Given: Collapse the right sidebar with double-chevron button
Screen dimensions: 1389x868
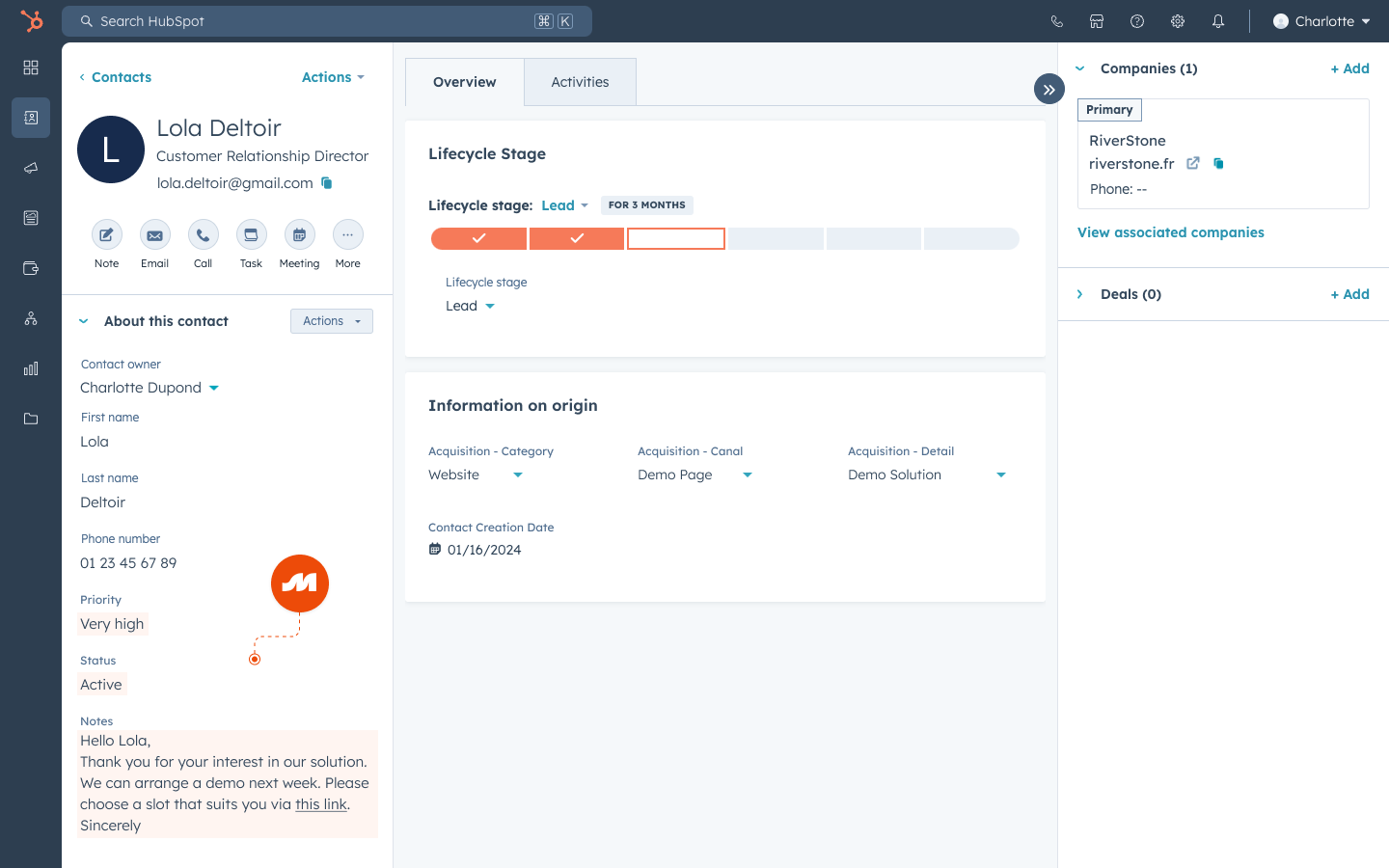Looking at the screenshot, I should (1049, 89).
